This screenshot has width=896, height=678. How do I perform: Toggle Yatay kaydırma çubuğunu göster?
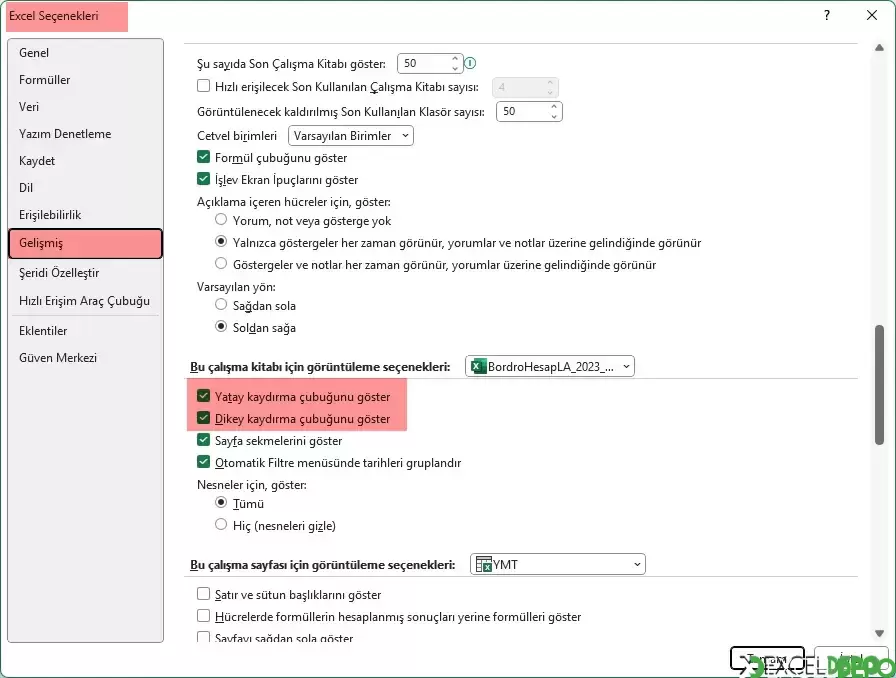pyautogui.click(x=203, y=396)
